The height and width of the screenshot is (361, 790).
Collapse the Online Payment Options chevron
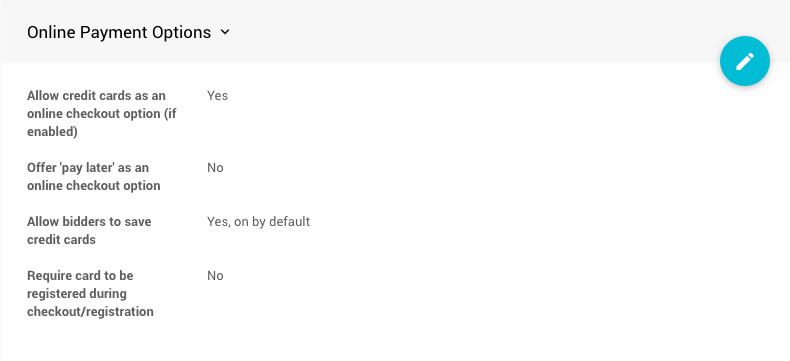225,32
